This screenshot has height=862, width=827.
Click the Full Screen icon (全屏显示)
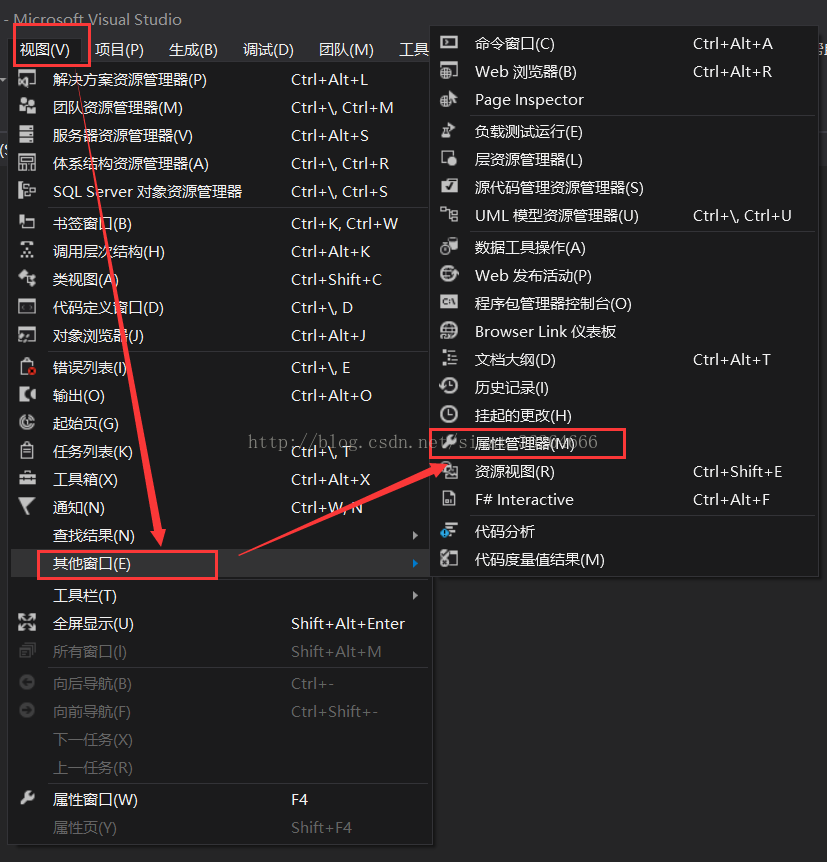[27, 622]
